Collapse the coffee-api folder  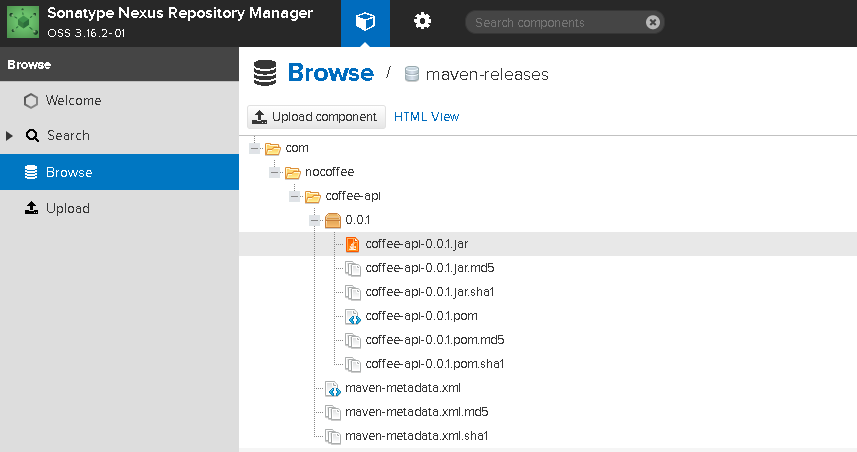[x=295, y=196]
